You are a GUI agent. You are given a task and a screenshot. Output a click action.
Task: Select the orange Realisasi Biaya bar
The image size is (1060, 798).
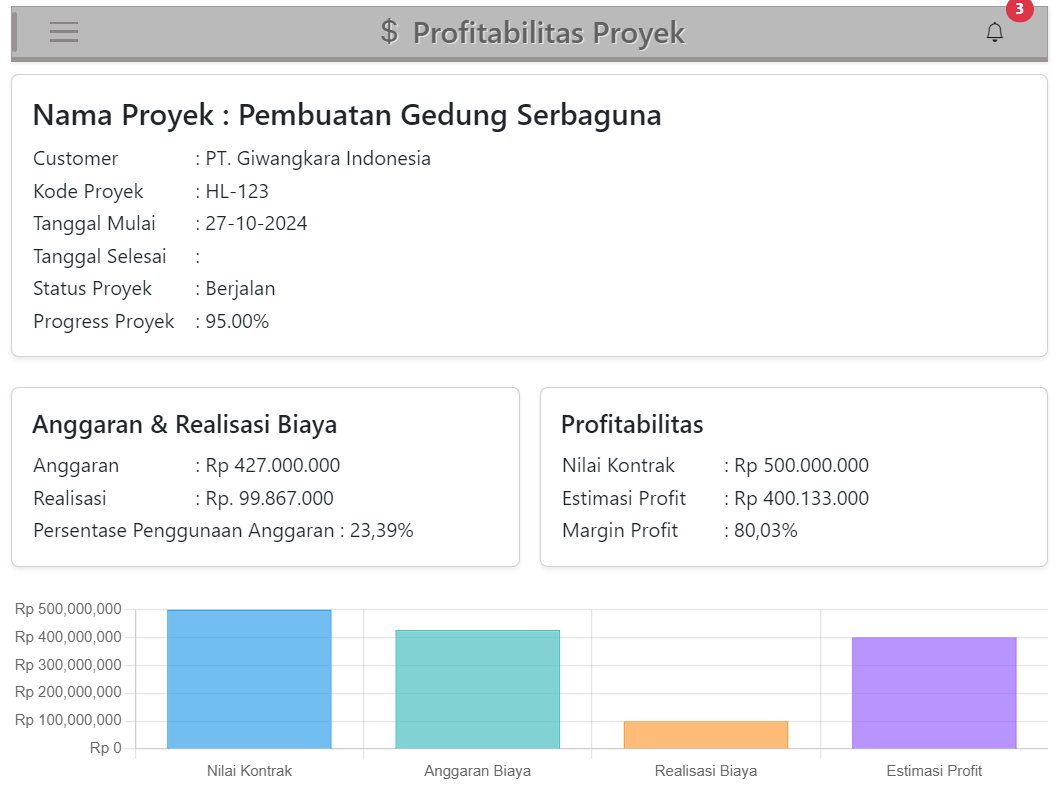coord(706,734)
